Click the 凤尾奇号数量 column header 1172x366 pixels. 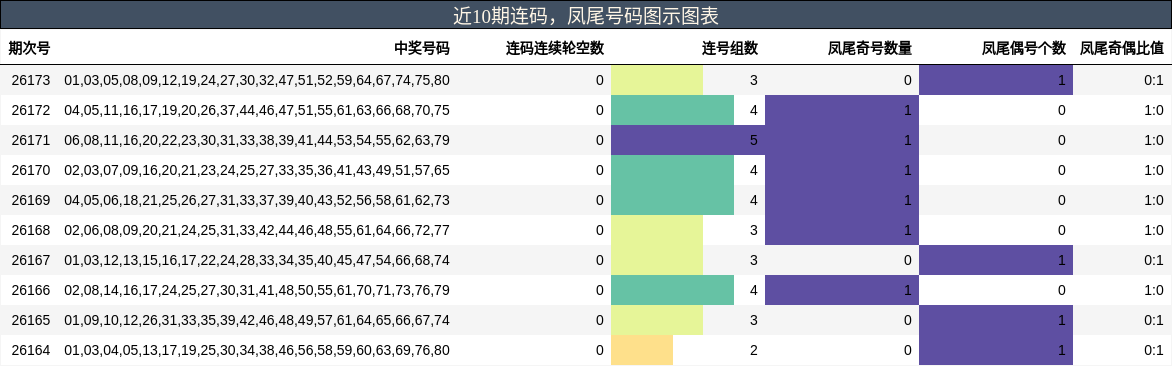click(x=870, y=49)
